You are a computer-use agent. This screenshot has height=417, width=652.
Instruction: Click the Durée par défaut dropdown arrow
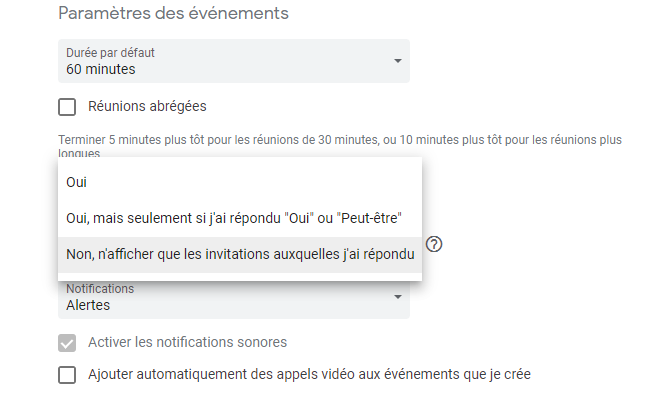pos(397,61)
